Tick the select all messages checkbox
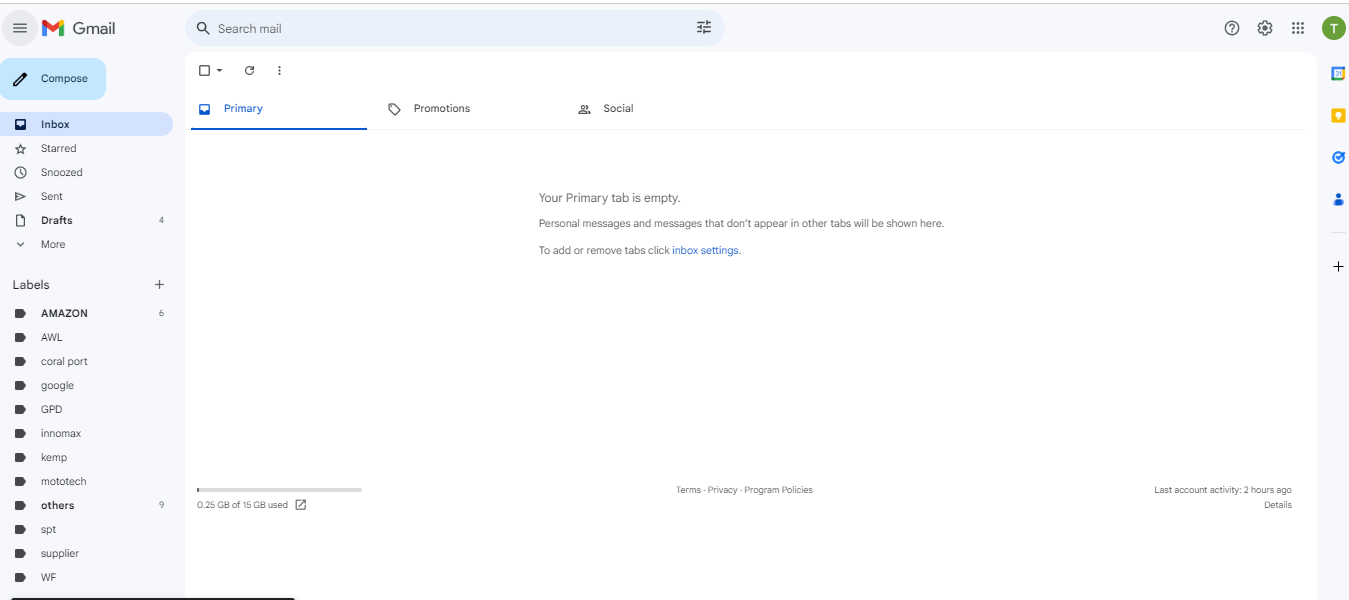The height and width of the screenshot is (600, 1349). pyautogui.click(x=204, y=70)
